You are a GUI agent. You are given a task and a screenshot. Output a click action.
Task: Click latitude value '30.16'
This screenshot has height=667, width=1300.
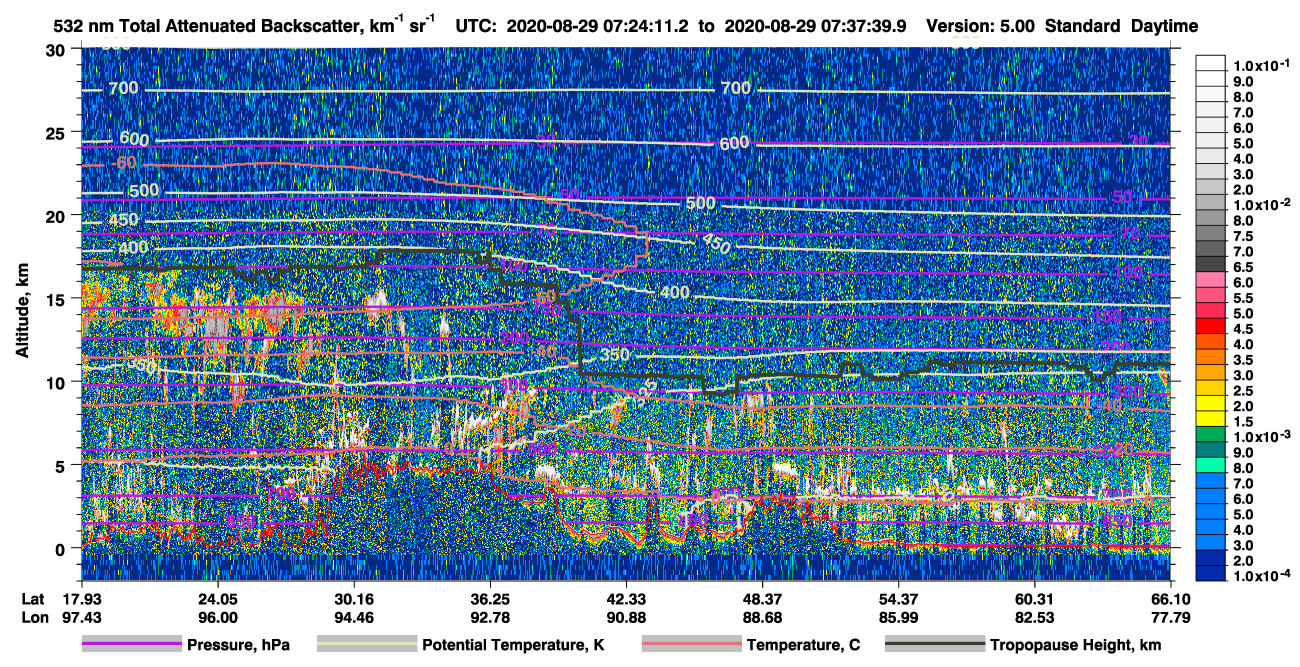[x=354, y=598]
